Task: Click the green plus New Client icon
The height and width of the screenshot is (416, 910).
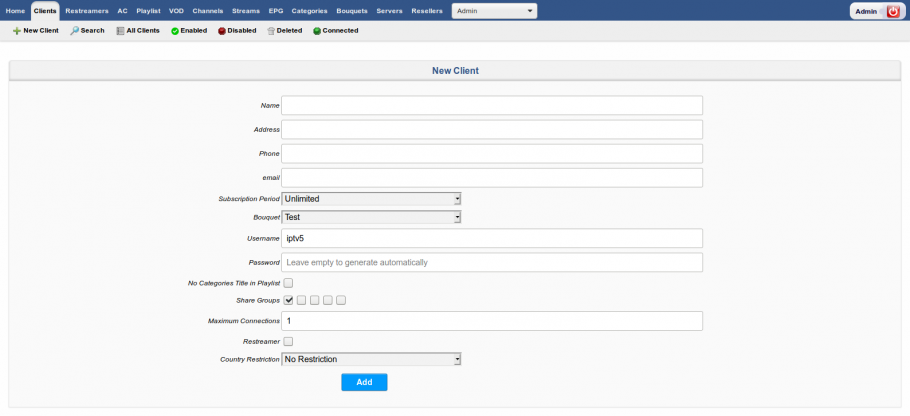Action: coord(17,31)
